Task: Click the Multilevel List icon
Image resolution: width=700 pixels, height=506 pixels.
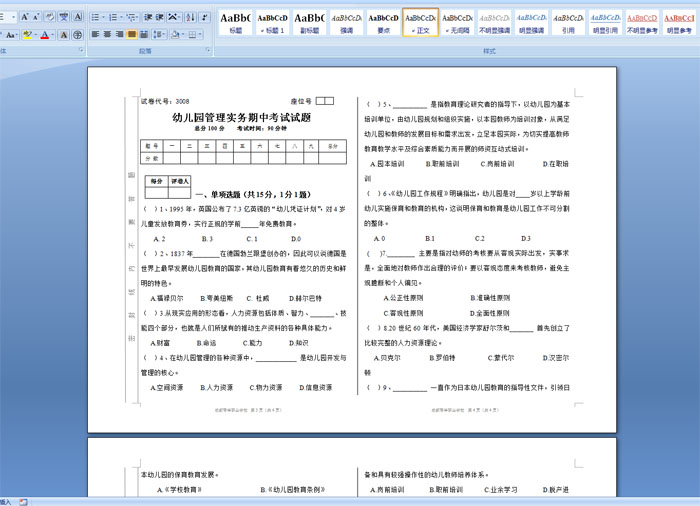Action: click(132, 17)
